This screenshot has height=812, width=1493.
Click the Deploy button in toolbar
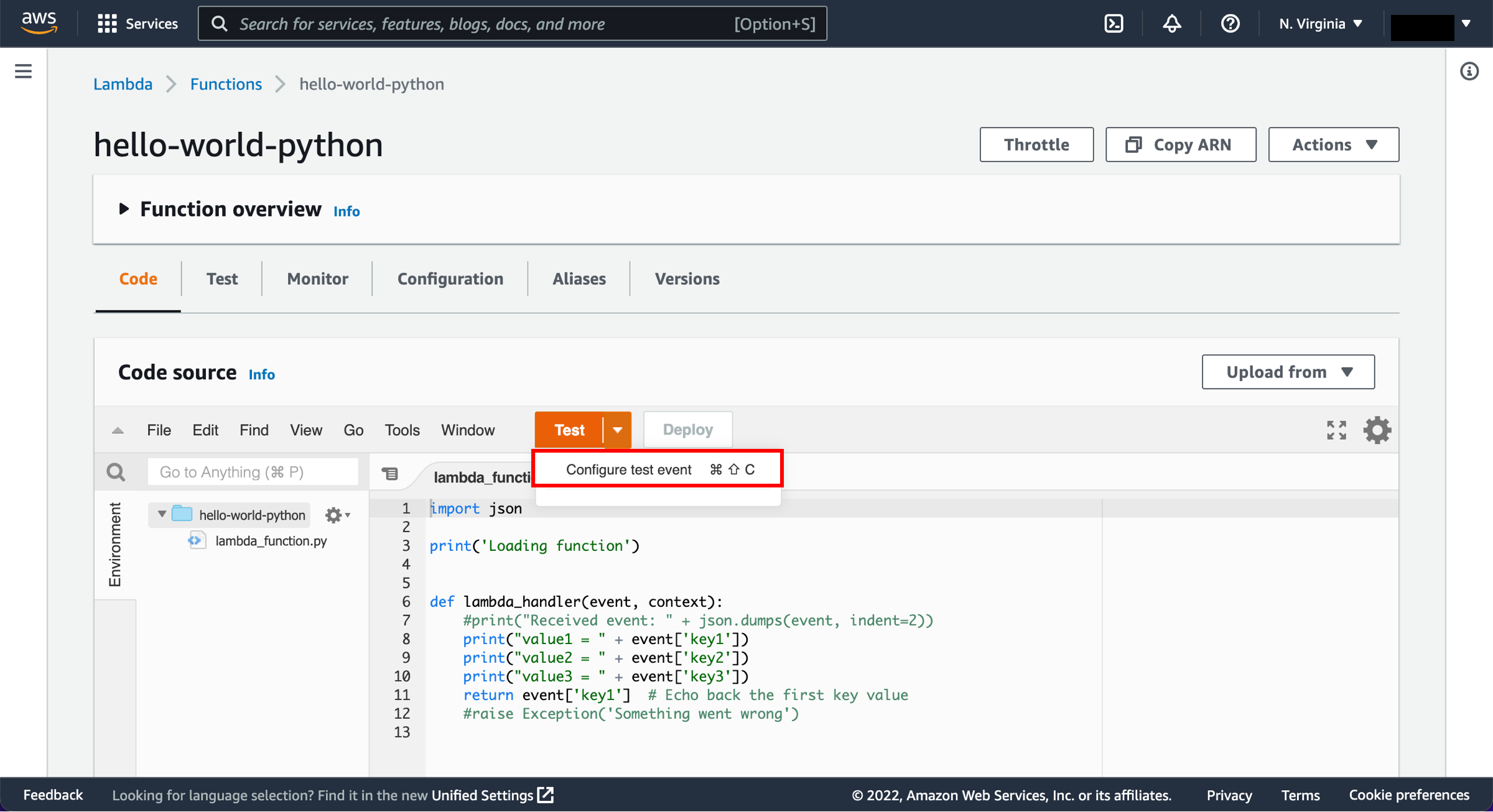688,429
